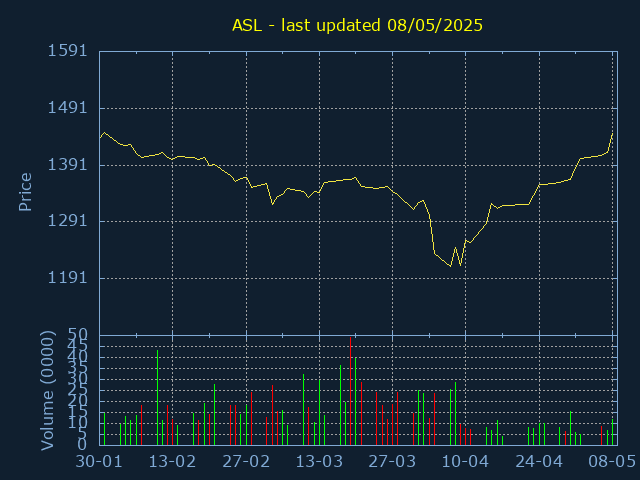Click the 27-02 date label
The image size is (640, 480).
[x=246, y=462]
